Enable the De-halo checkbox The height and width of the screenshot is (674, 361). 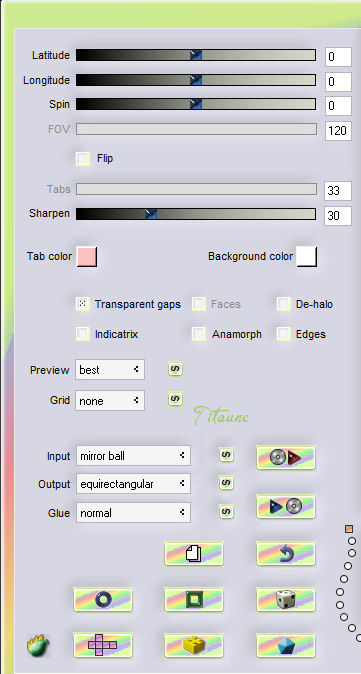284,304
